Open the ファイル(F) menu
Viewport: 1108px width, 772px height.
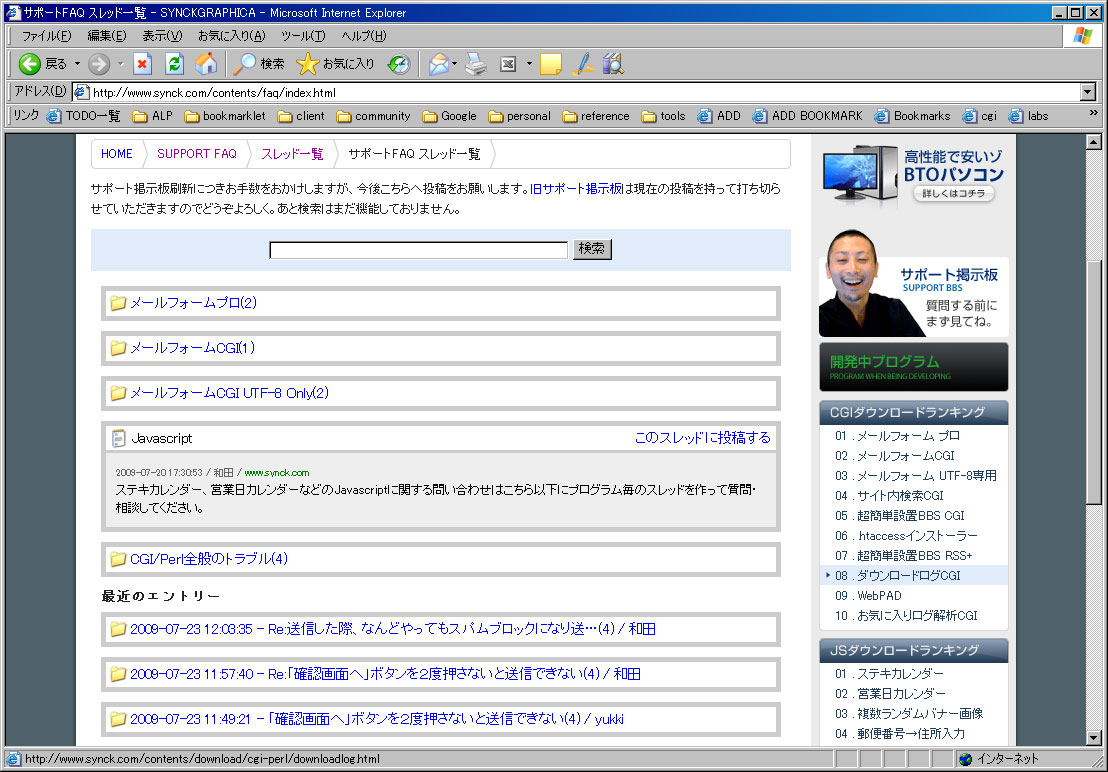click(x=47, y=36)
